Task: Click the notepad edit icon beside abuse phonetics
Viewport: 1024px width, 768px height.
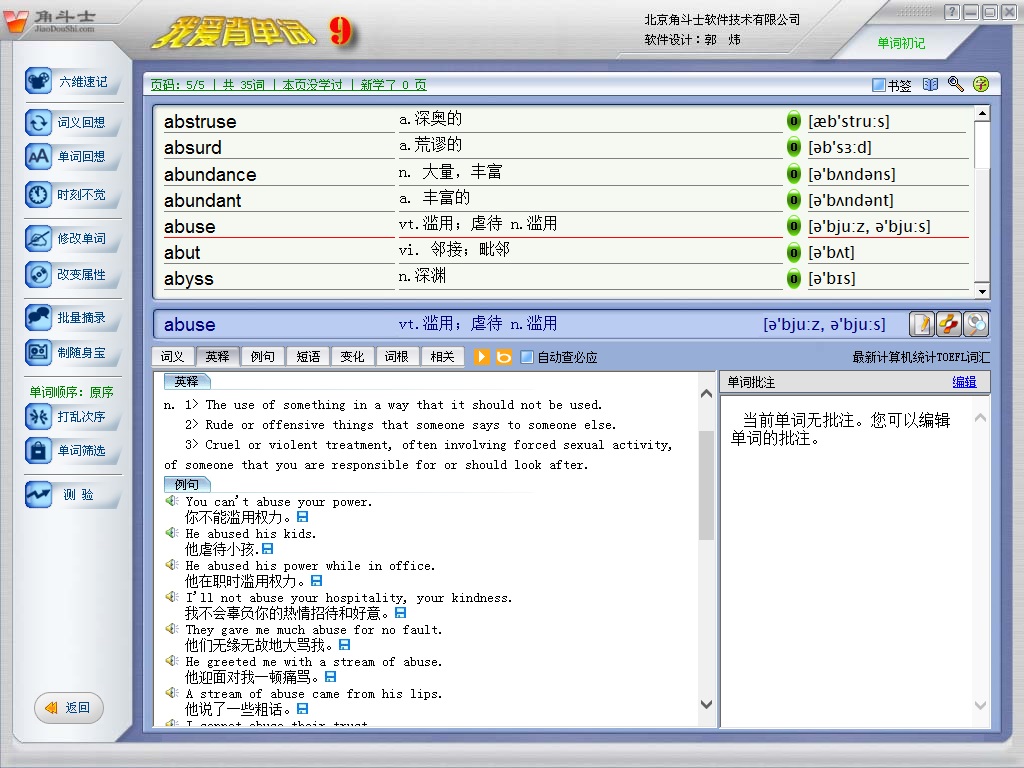Action: click(x=921, y=324)
